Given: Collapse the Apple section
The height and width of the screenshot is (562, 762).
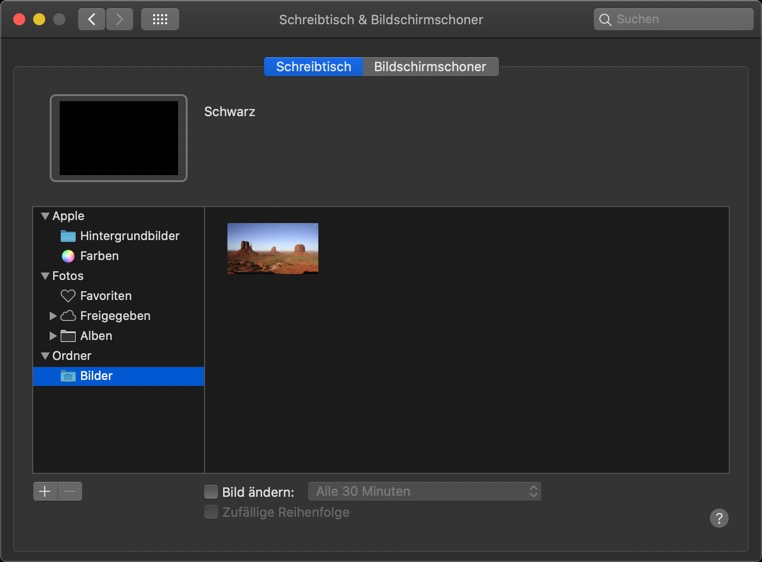Looking at the screenshot, I should click(x=45, y=216).
